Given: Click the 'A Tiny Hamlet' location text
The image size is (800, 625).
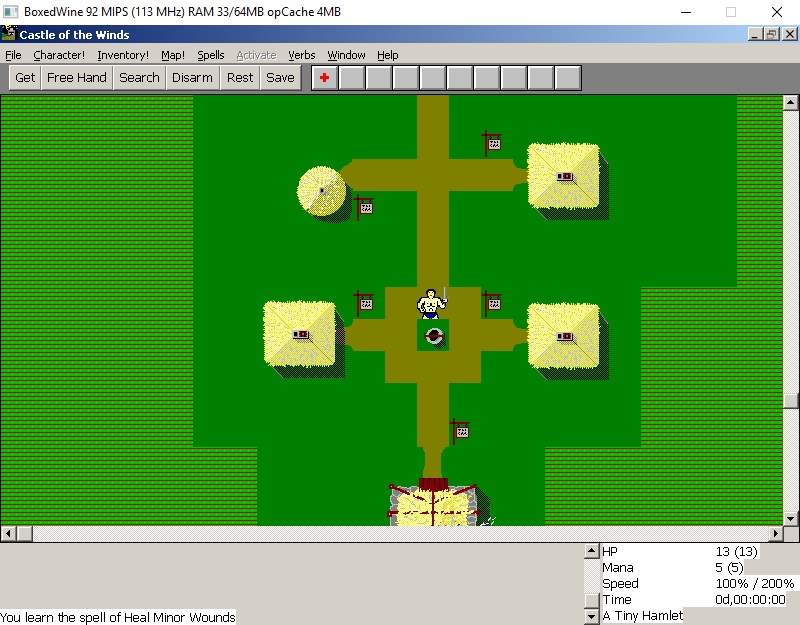Looking at the screenshot, I should click(642, 616).
